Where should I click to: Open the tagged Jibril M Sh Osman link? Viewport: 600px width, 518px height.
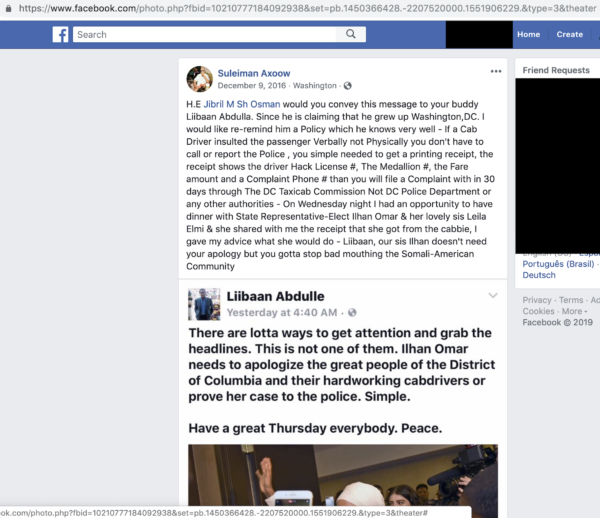point(241,104)
